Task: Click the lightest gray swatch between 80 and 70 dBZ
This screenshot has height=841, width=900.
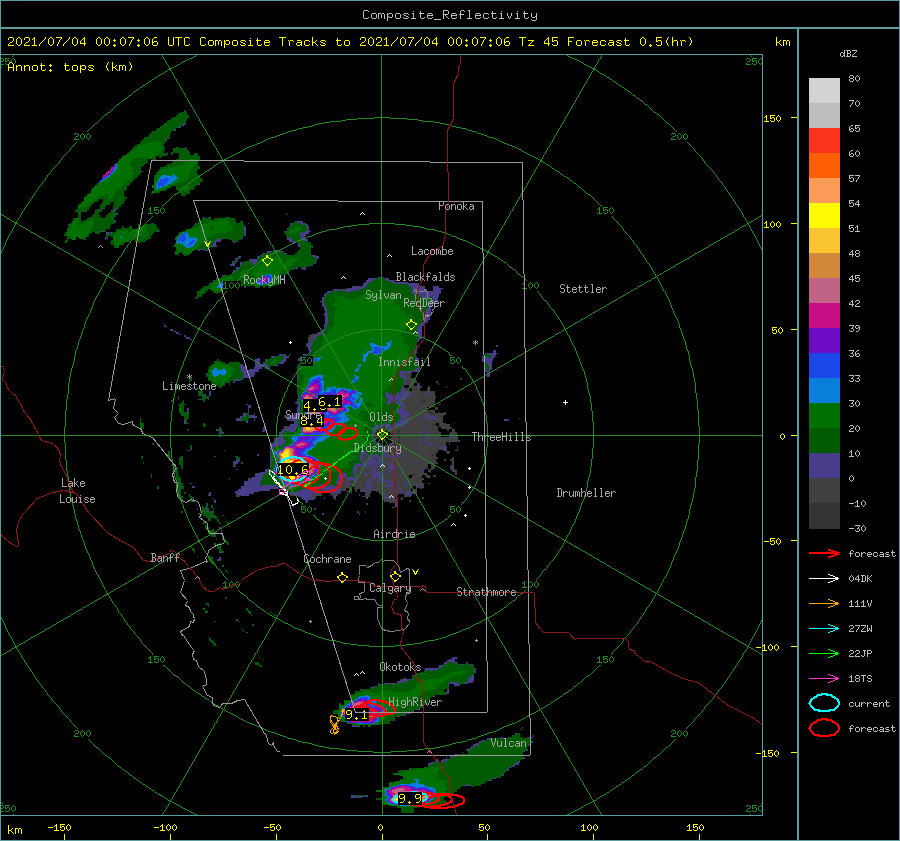Action: [824, 91]
